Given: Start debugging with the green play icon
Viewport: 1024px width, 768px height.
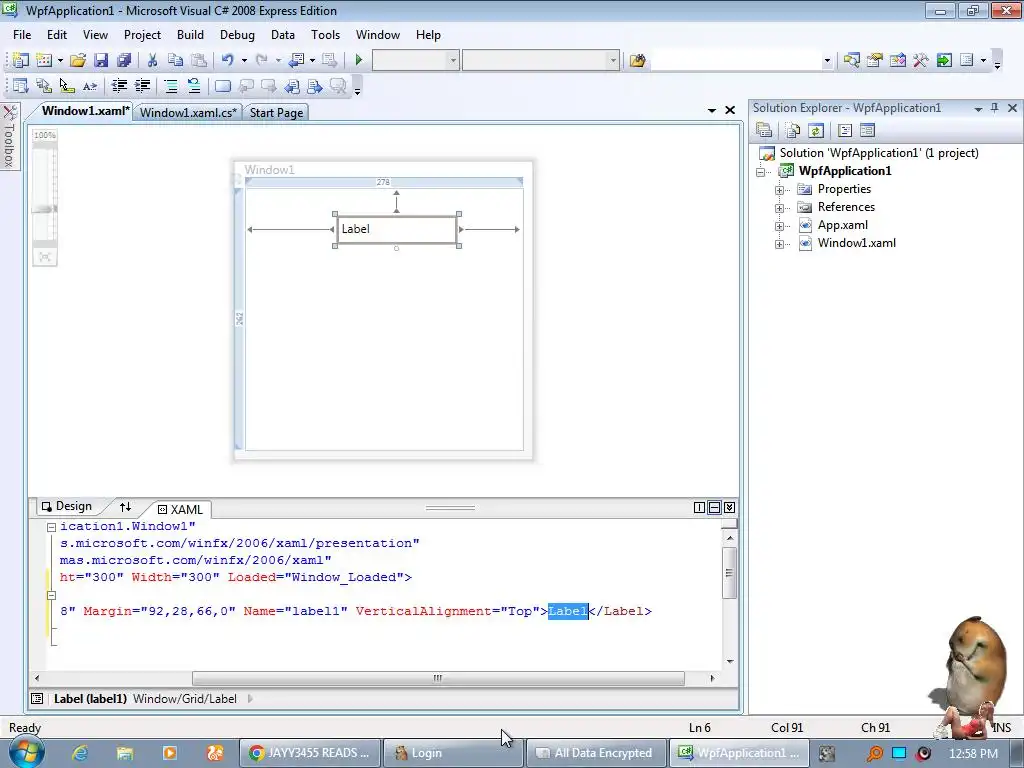Looking at the screenshot, I should click(x=358, y=60).
